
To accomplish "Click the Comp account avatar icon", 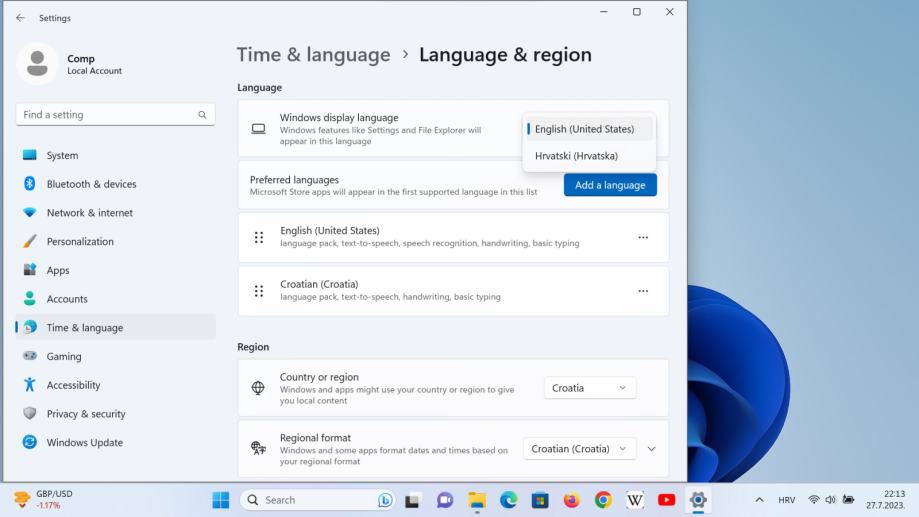I will click(38, 63).
